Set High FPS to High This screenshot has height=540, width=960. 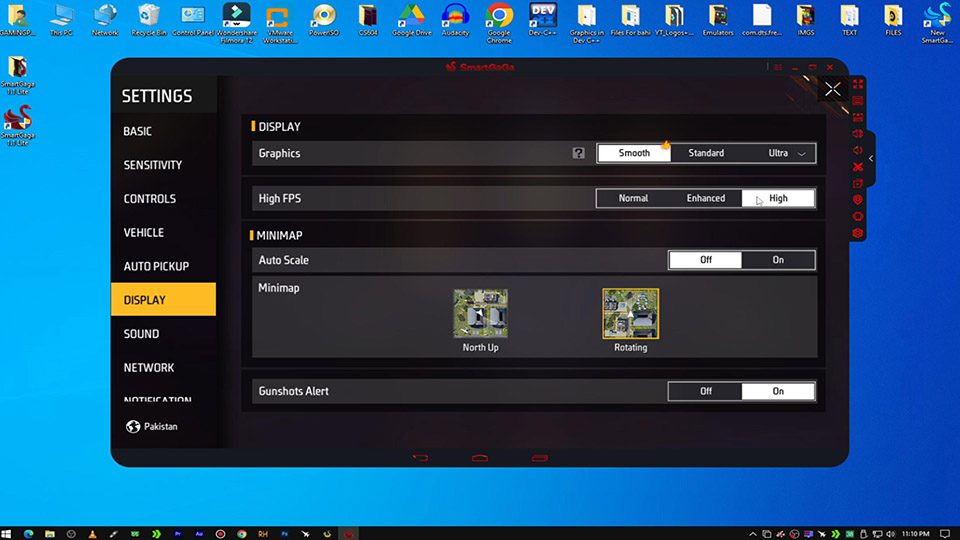(x=778, y=198)
